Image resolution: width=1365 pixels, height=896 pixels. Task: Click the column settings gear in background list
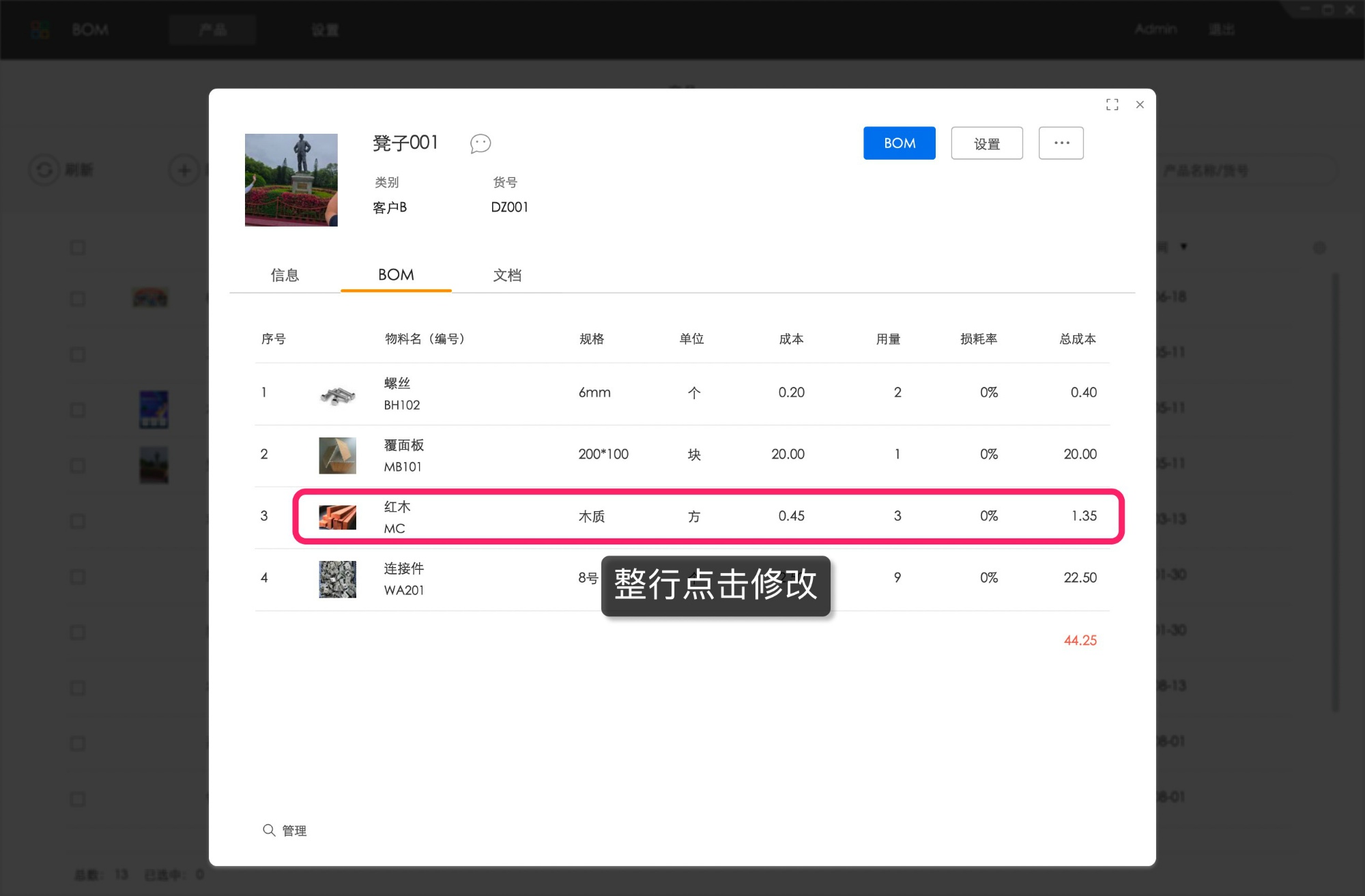[1319, 248]
